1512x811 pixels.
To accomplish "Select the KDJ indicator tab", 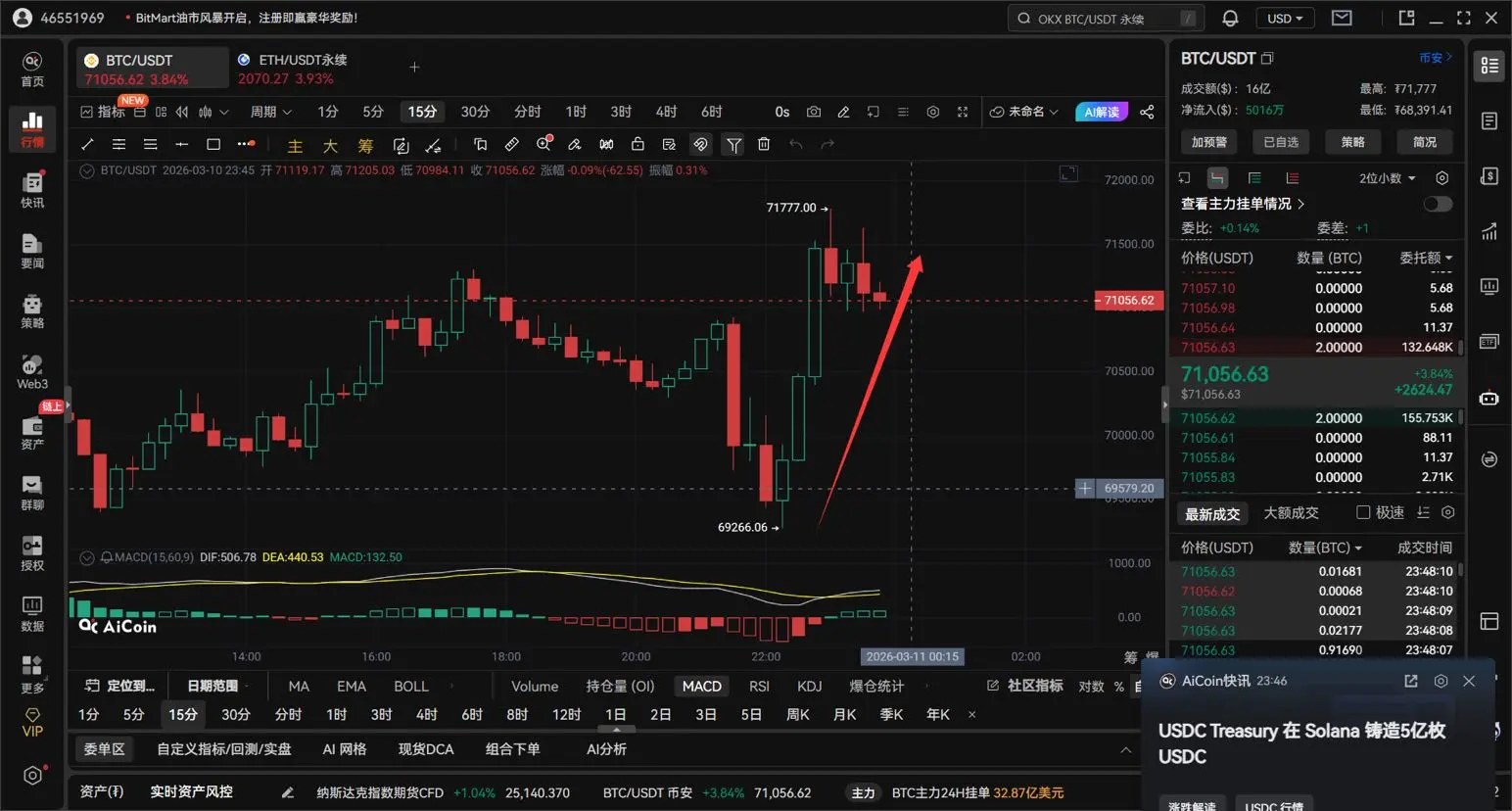I will tap(810, 687).
